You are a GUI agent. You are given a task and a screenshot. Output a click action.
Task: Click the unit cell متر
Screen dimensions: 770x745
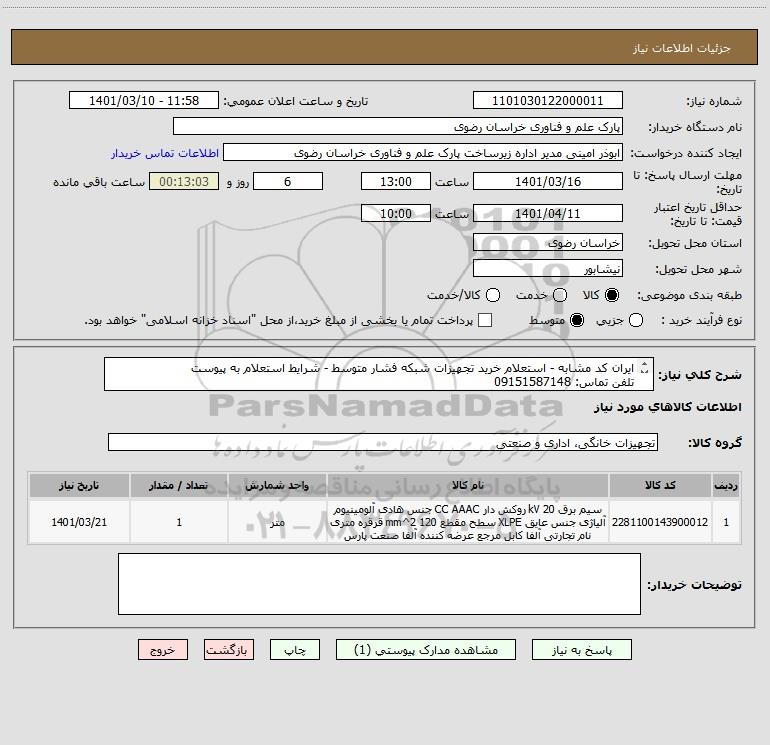click(277, 522)
